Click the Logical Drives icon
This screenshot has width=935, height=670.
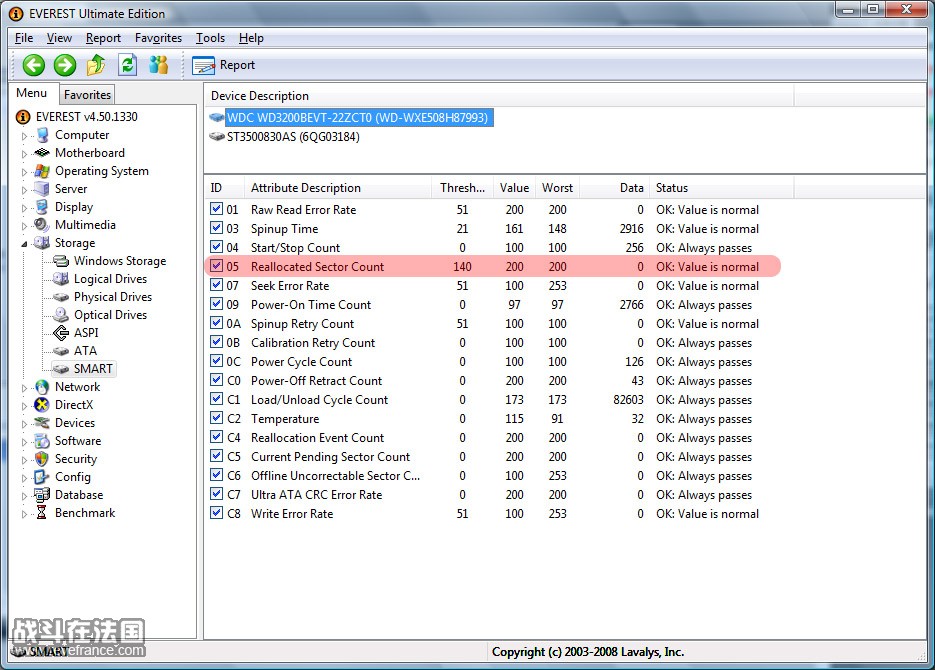click(x=61, y=279)
